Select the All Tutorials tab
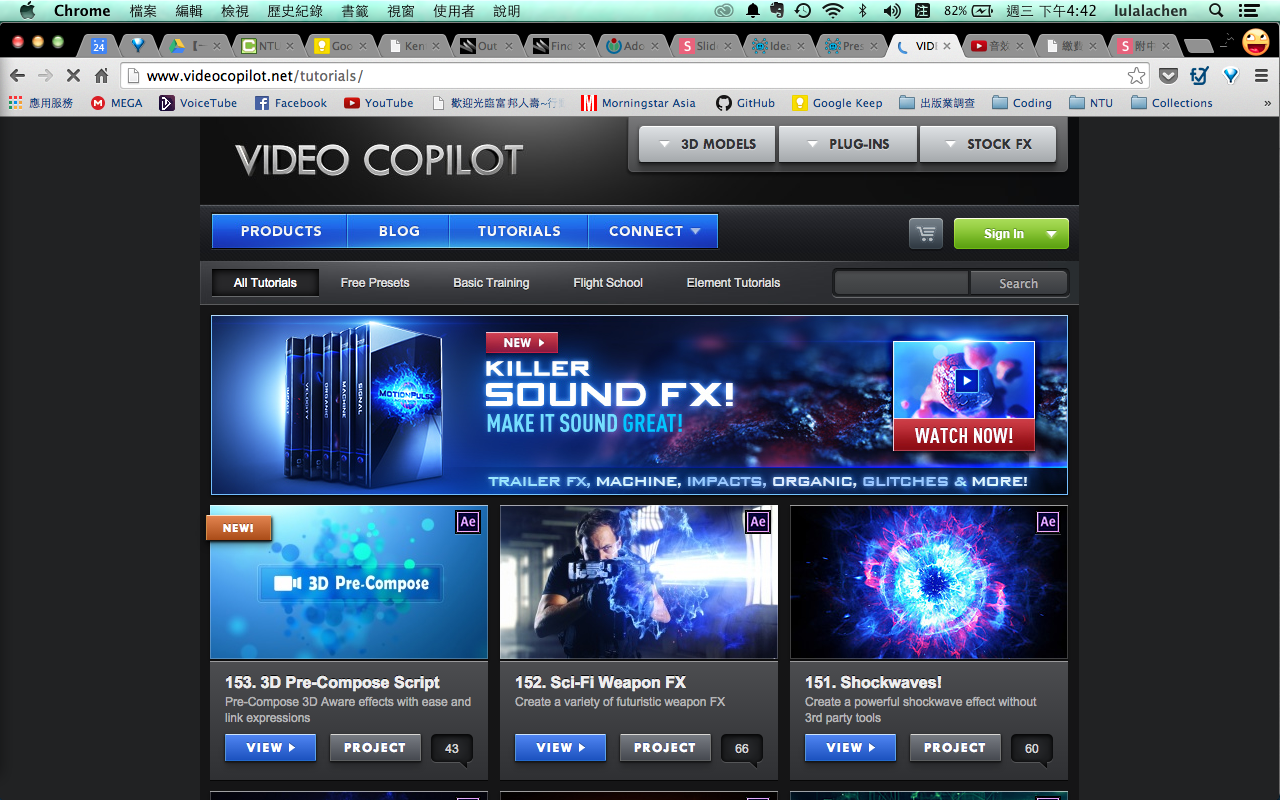1280x800 pixels. coord(265,283)
